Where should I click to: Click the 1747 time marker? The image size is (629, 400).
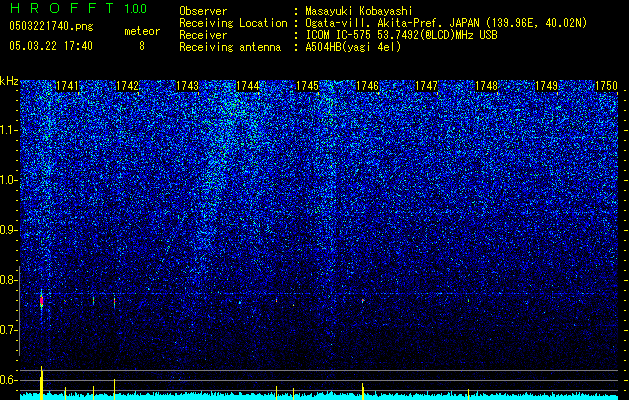click(x=426, y=86)
